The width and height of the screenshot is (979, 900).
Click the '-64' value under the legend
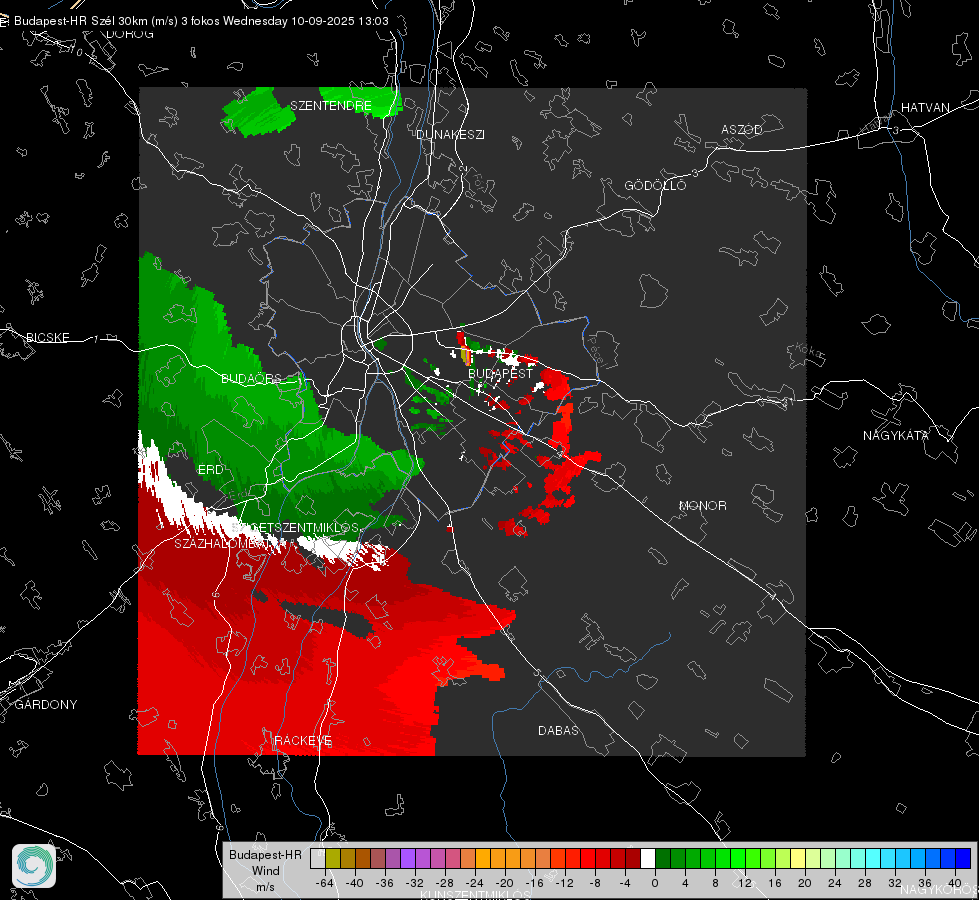325,883
